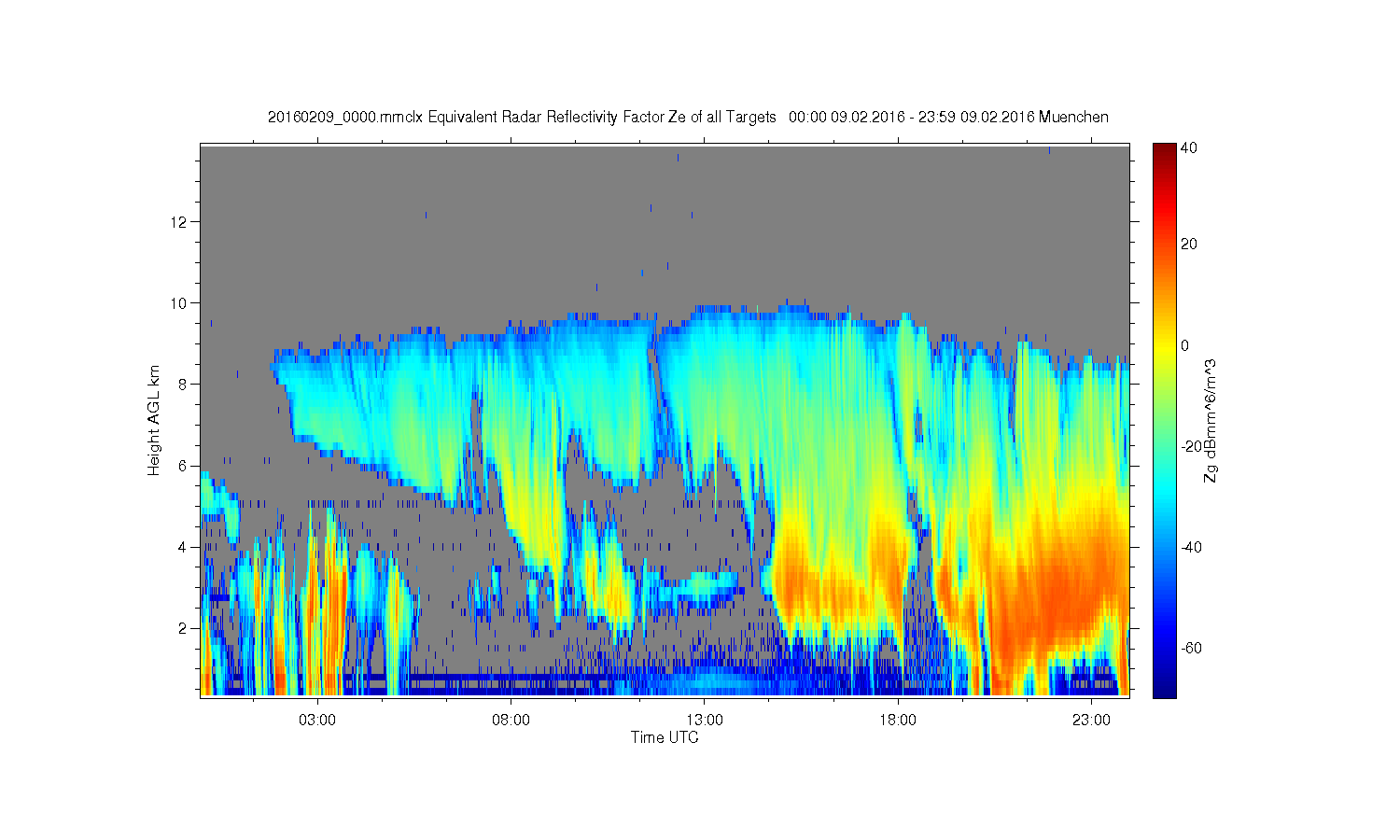Screen dimensions: 1400x840
Task: Click the height tick label 2
Action: (184, 628)
